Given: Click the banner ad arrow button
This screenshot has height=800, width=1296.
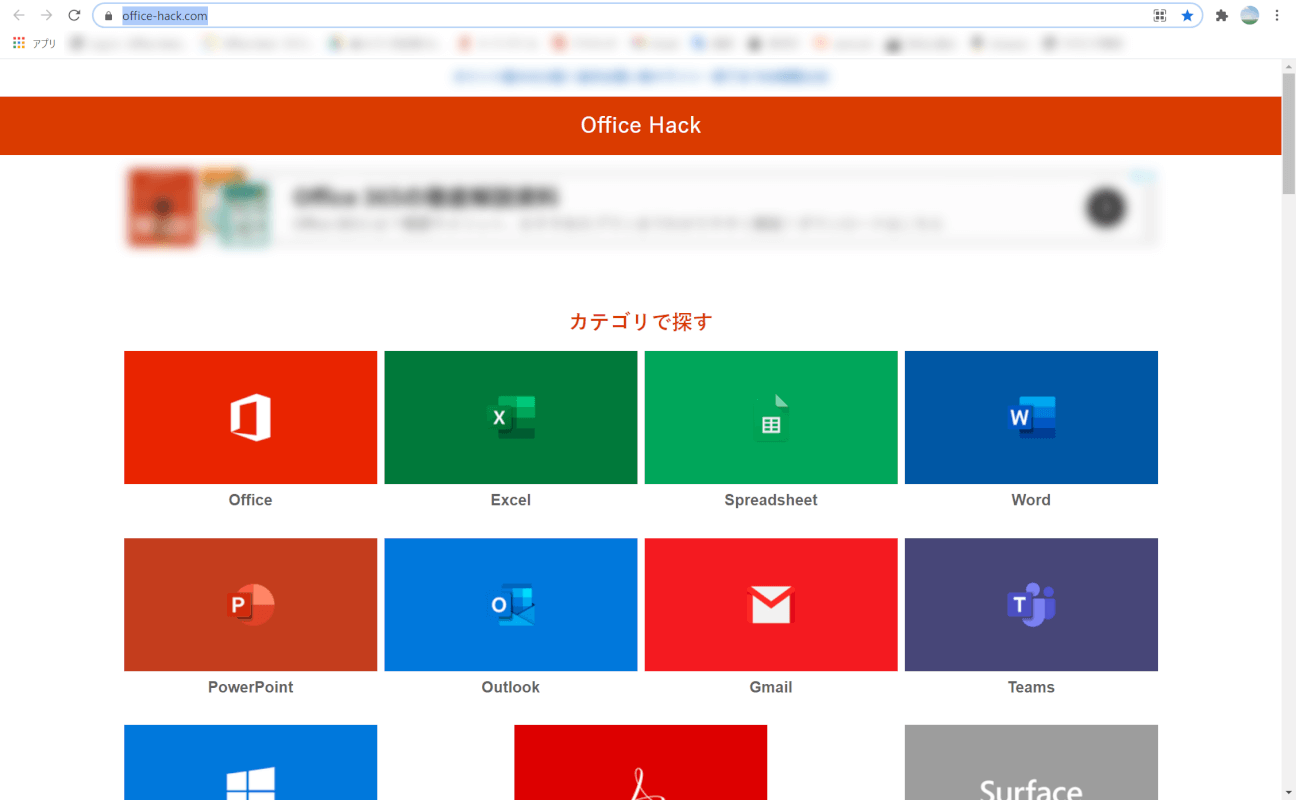Looking at the screenshot, I should coord(1106,207).
